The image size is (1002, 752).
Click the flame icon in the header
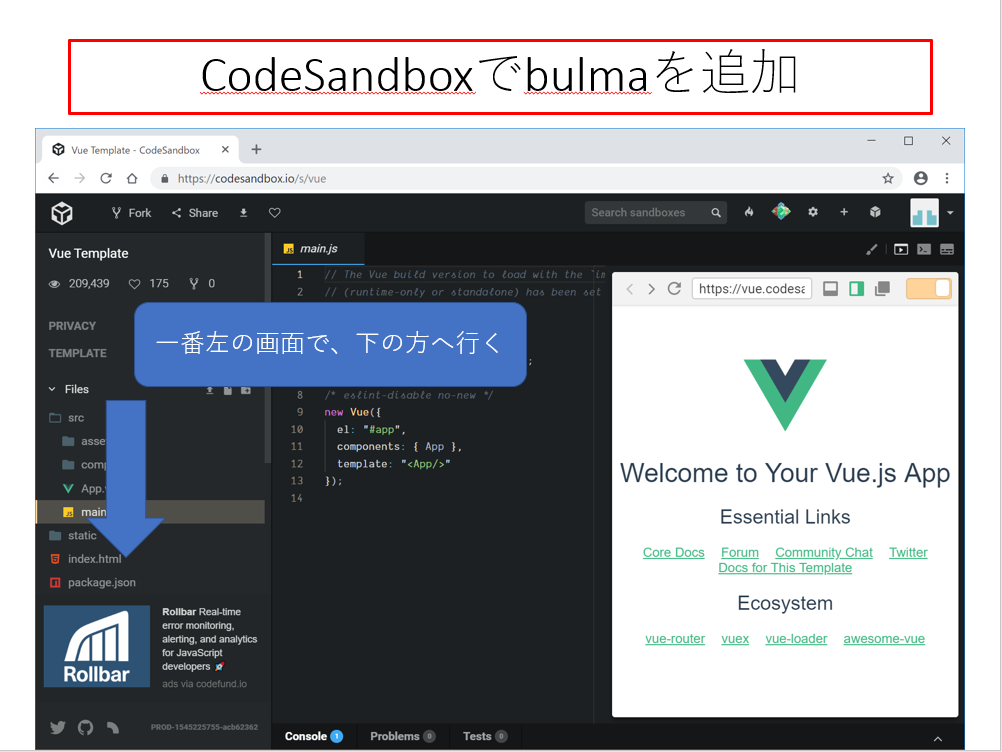[x=749, y=212]
